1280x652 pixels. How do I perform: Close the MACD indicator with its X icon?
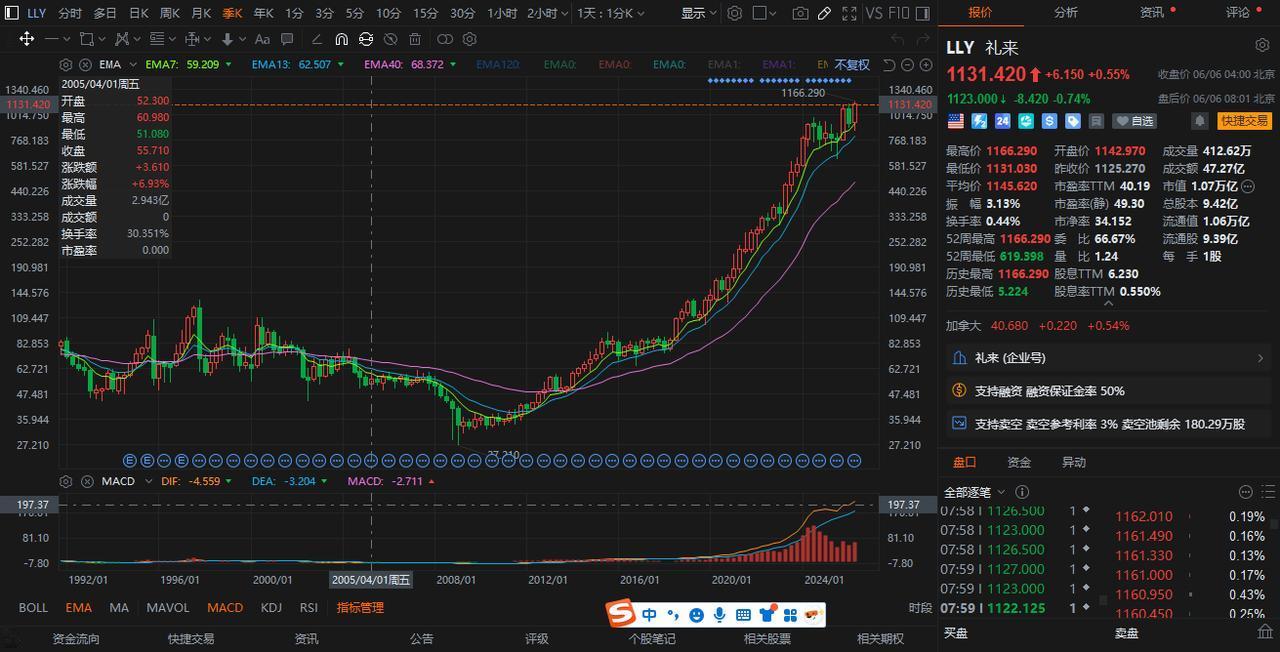[86, 481]
